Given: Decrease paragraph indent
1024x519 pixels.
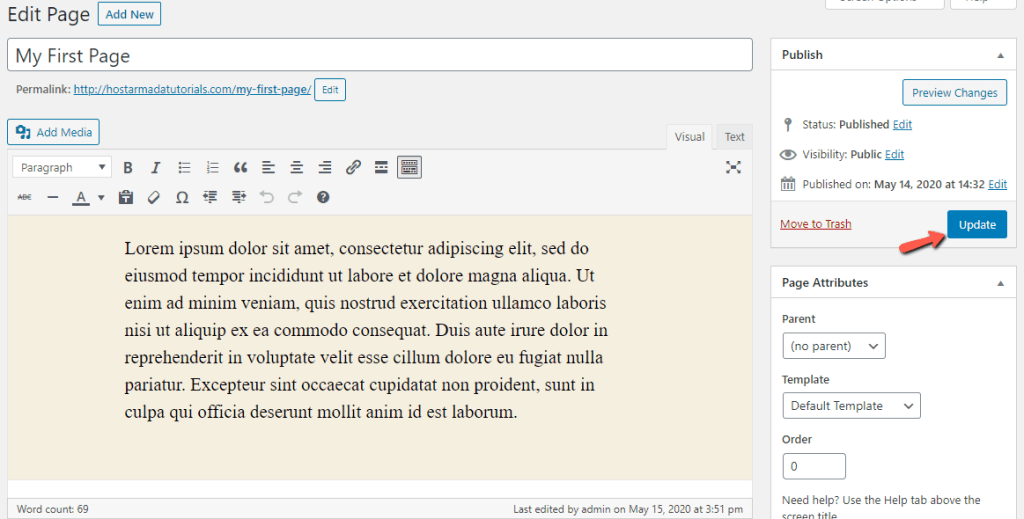Looking at the screenshot, I should click(x=210, y=197).
